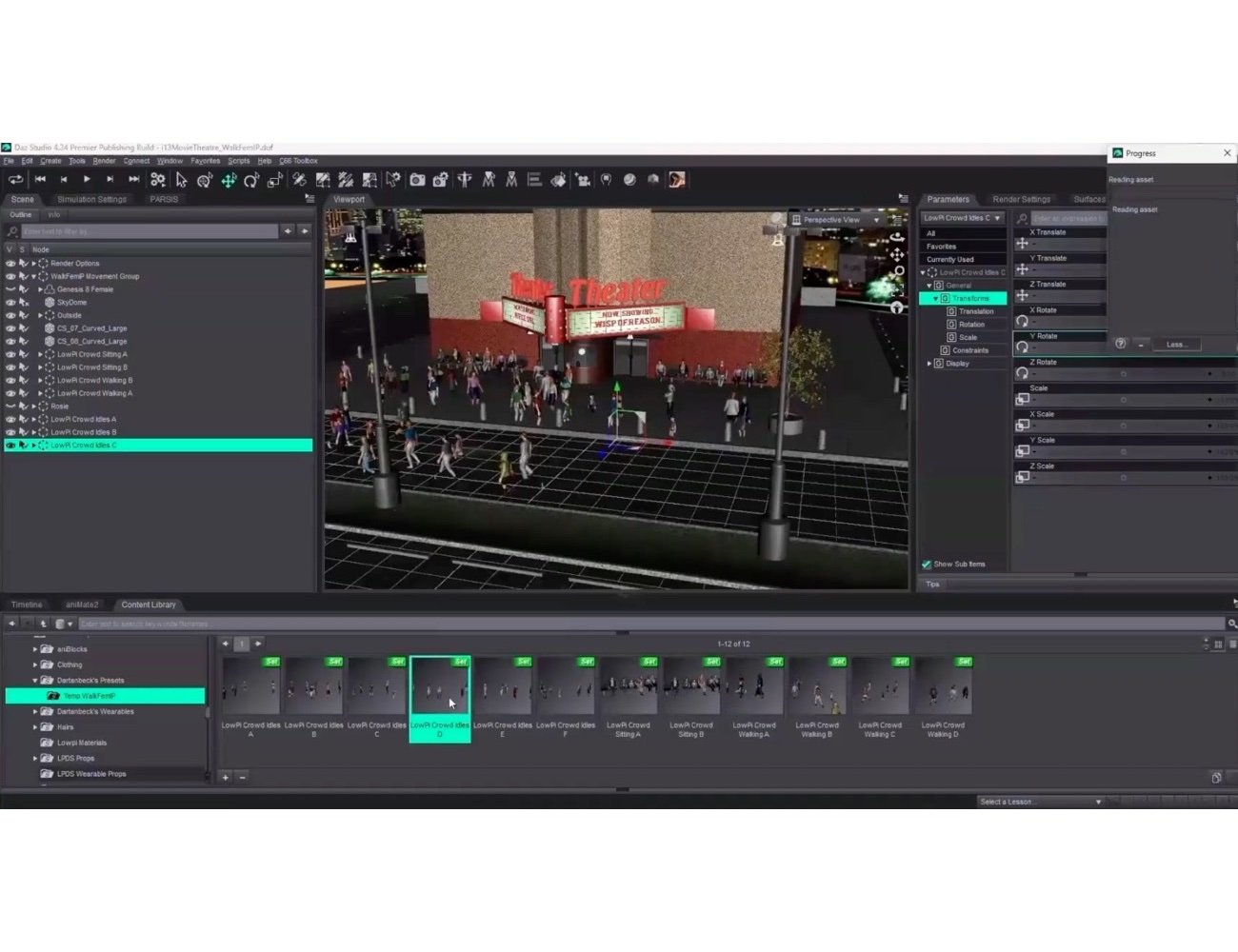Click the camera render icon in toolbar

(417, 180)
